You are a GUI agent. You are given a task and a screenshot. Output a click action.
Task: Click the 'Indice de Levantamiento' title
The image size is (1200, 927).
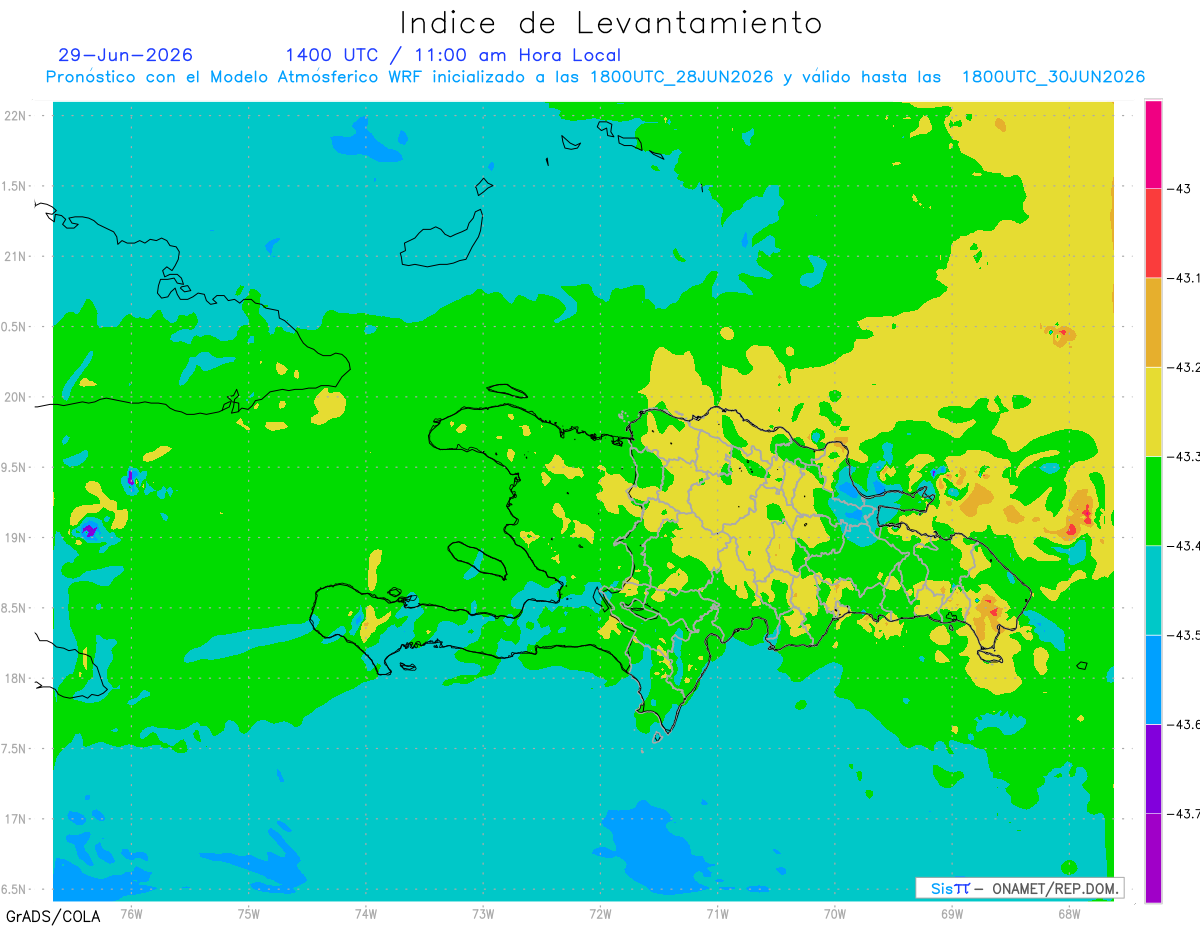(x=611, y=23)
